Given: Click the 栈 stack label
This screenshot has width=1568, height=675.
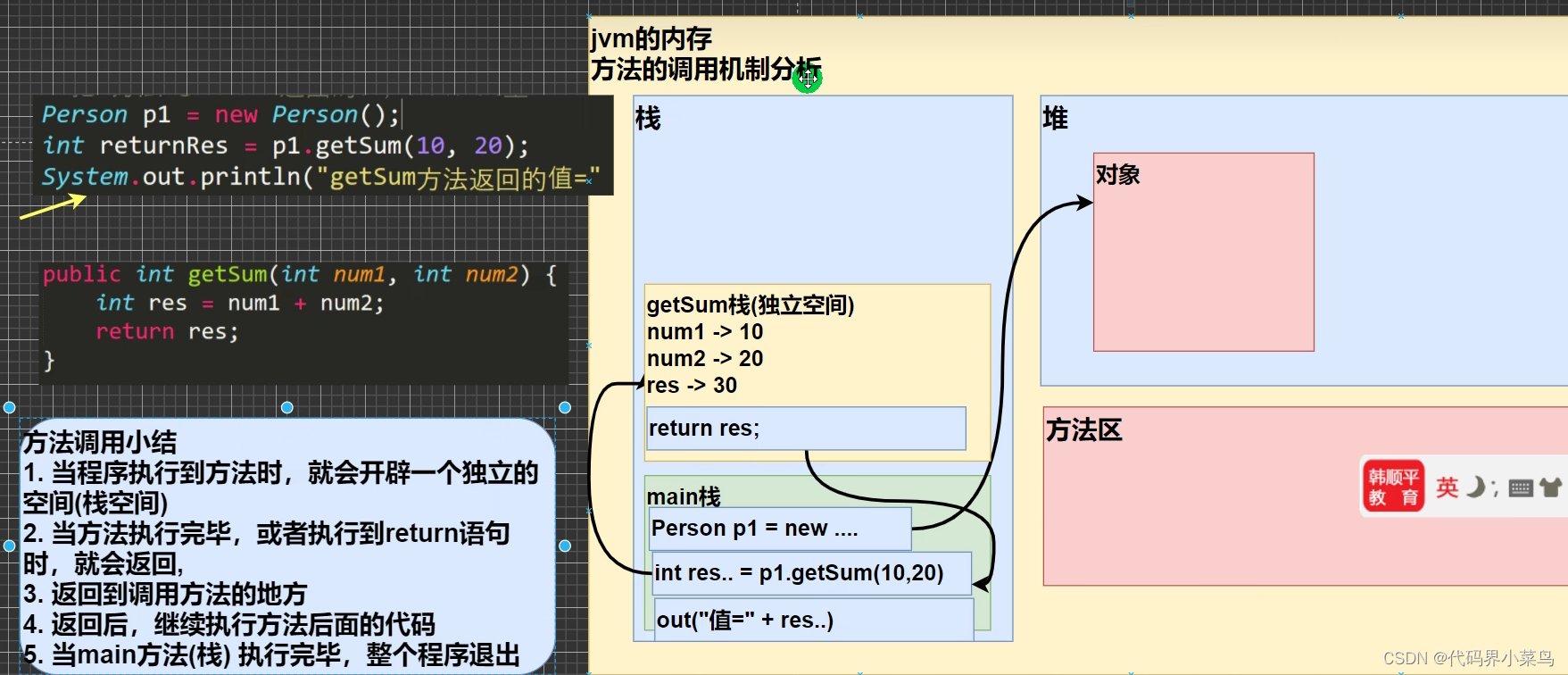Looking at the screenshot, I should coord(648,118).
